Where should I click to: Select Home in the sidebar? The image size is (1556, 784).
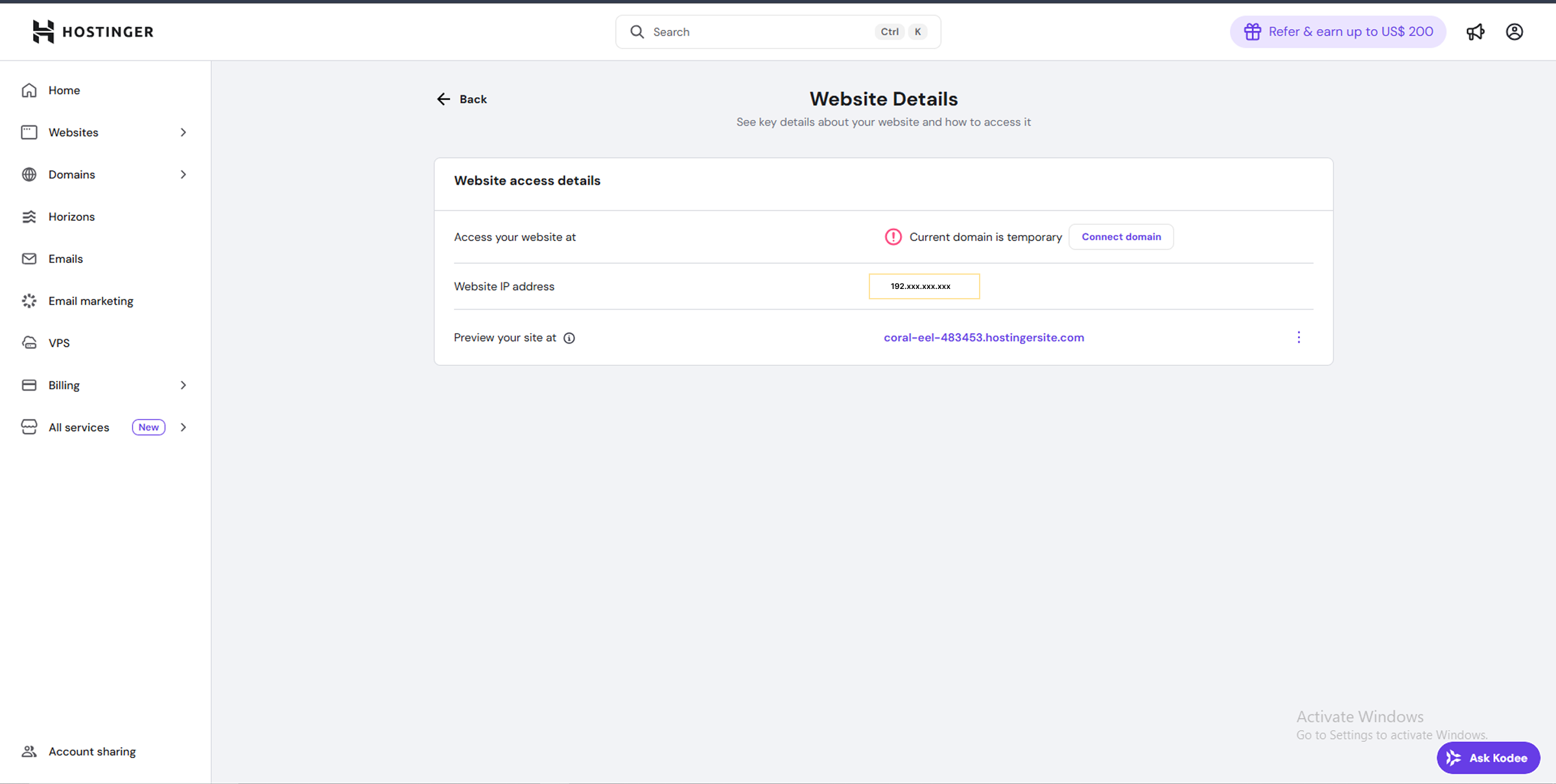tap(64, 90)
